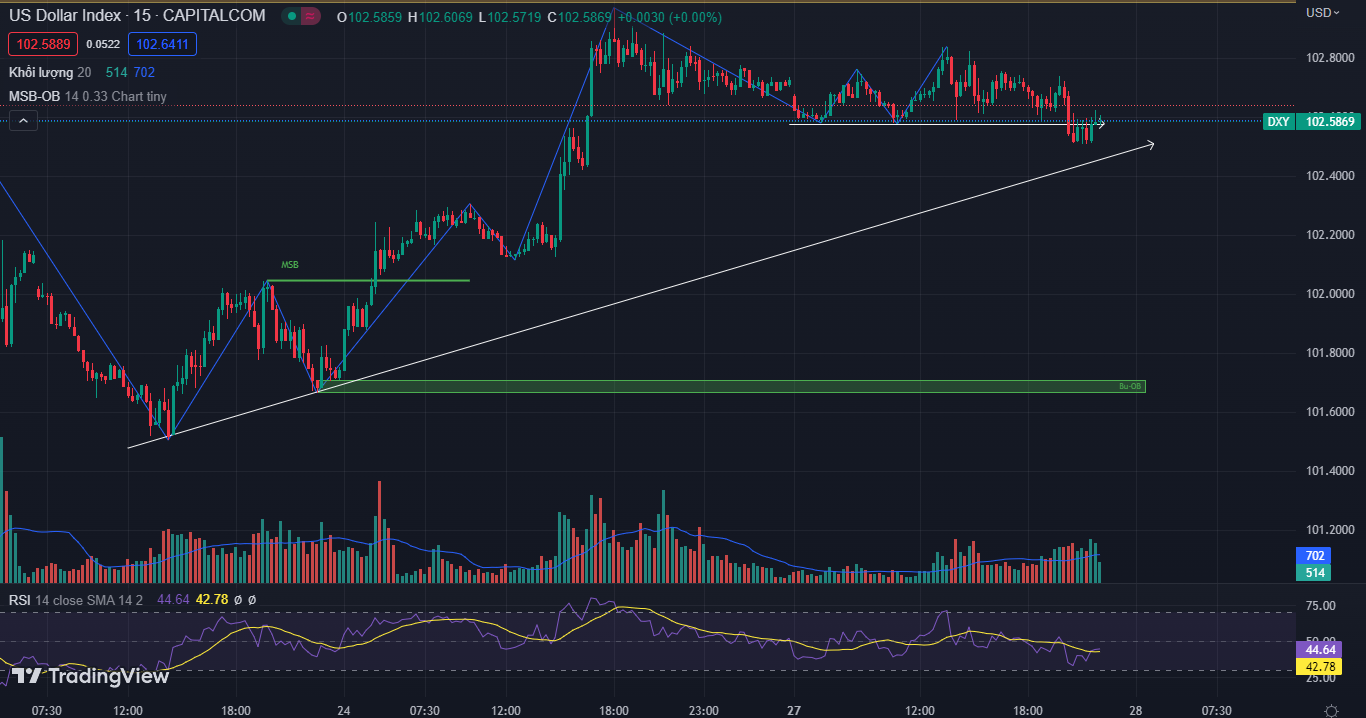Click the red sell price 102.5889 button

(x=42, y=43)
